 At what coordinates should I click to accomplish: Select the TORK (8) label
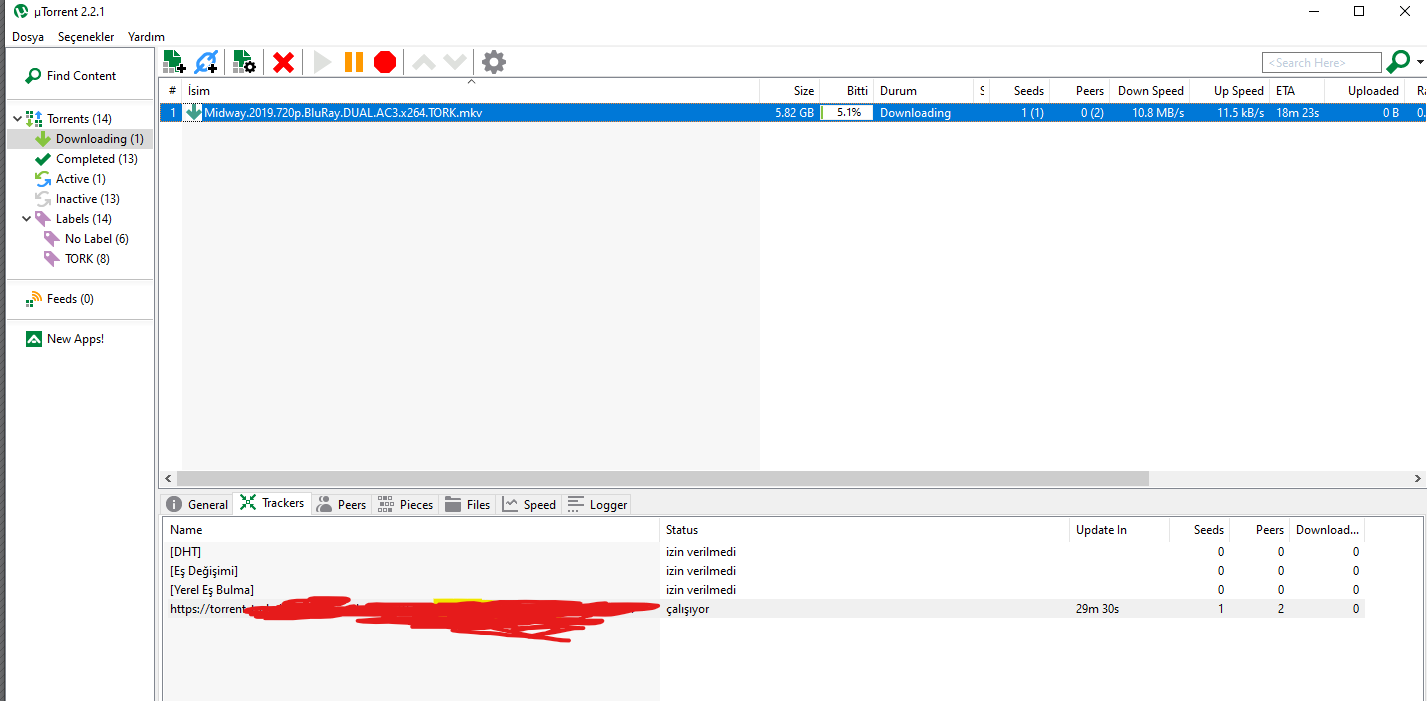click(x=87, y=259)
